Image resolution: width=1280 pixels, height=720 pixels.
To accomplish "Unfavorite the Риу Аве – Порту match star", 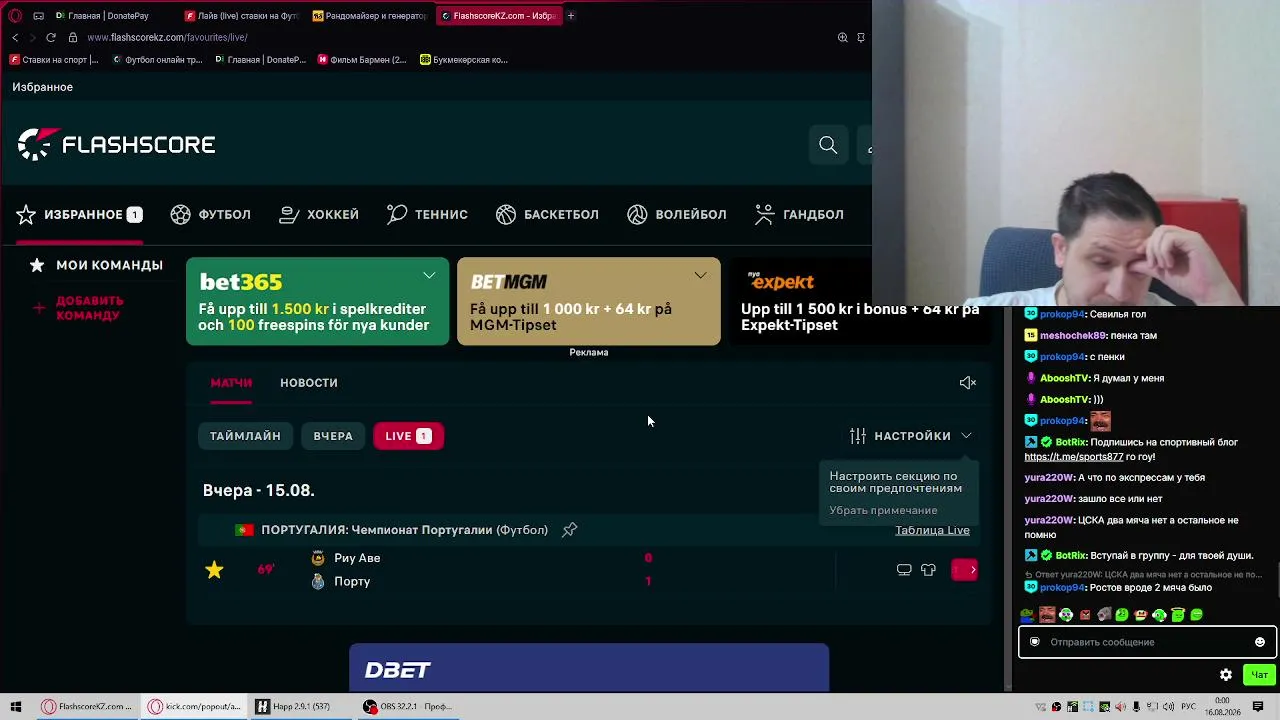I will [x=214, y=570].
